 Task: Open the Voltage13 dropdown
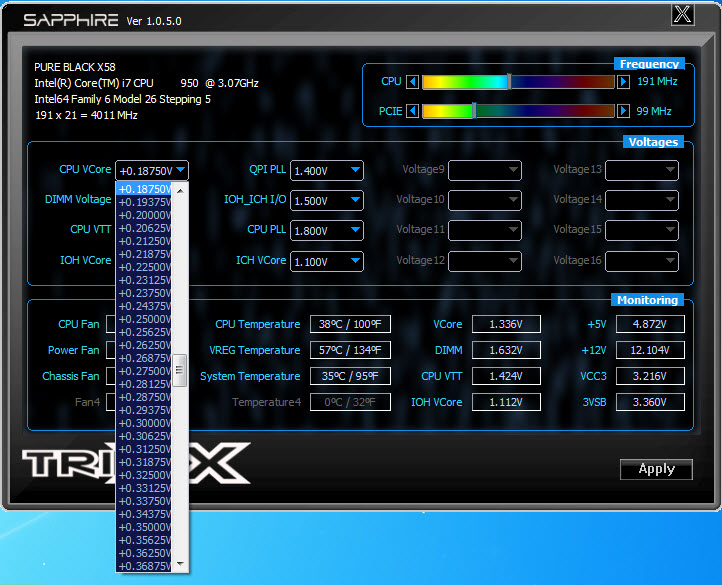[641, 170]
